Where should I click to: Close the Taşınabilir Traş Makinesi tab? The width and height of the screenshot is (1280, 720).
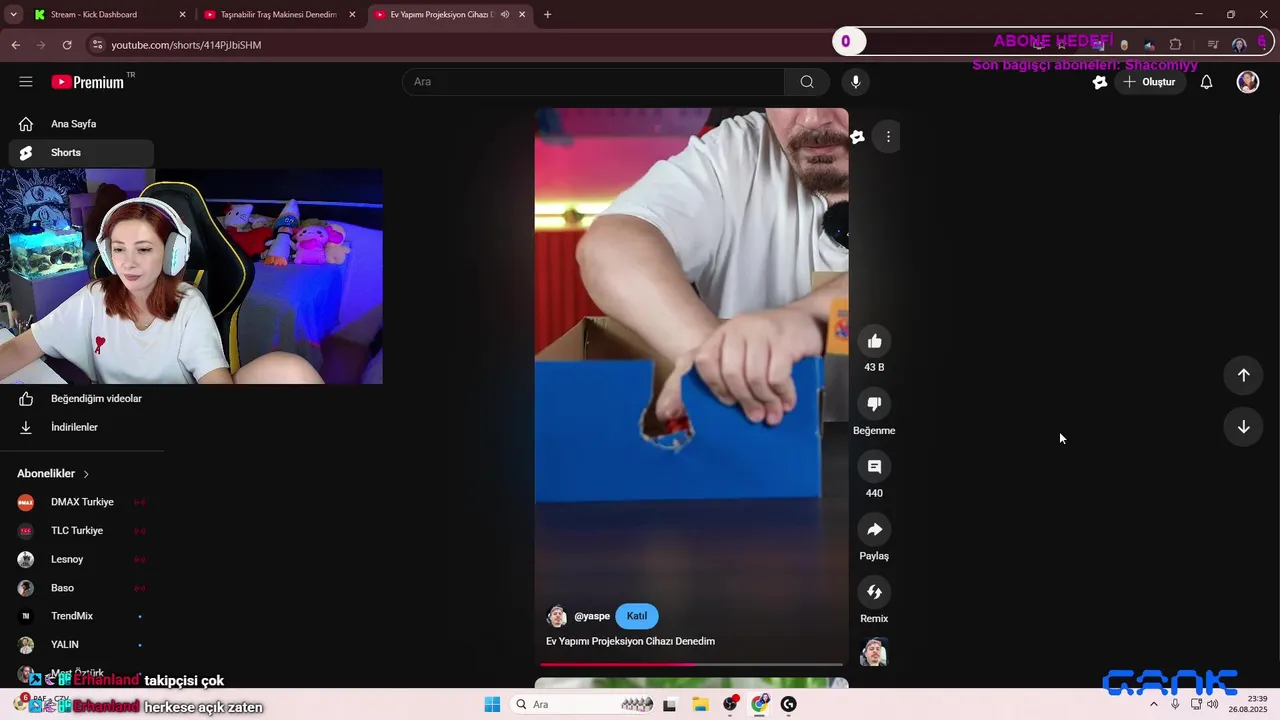click(x=352, y=15)
